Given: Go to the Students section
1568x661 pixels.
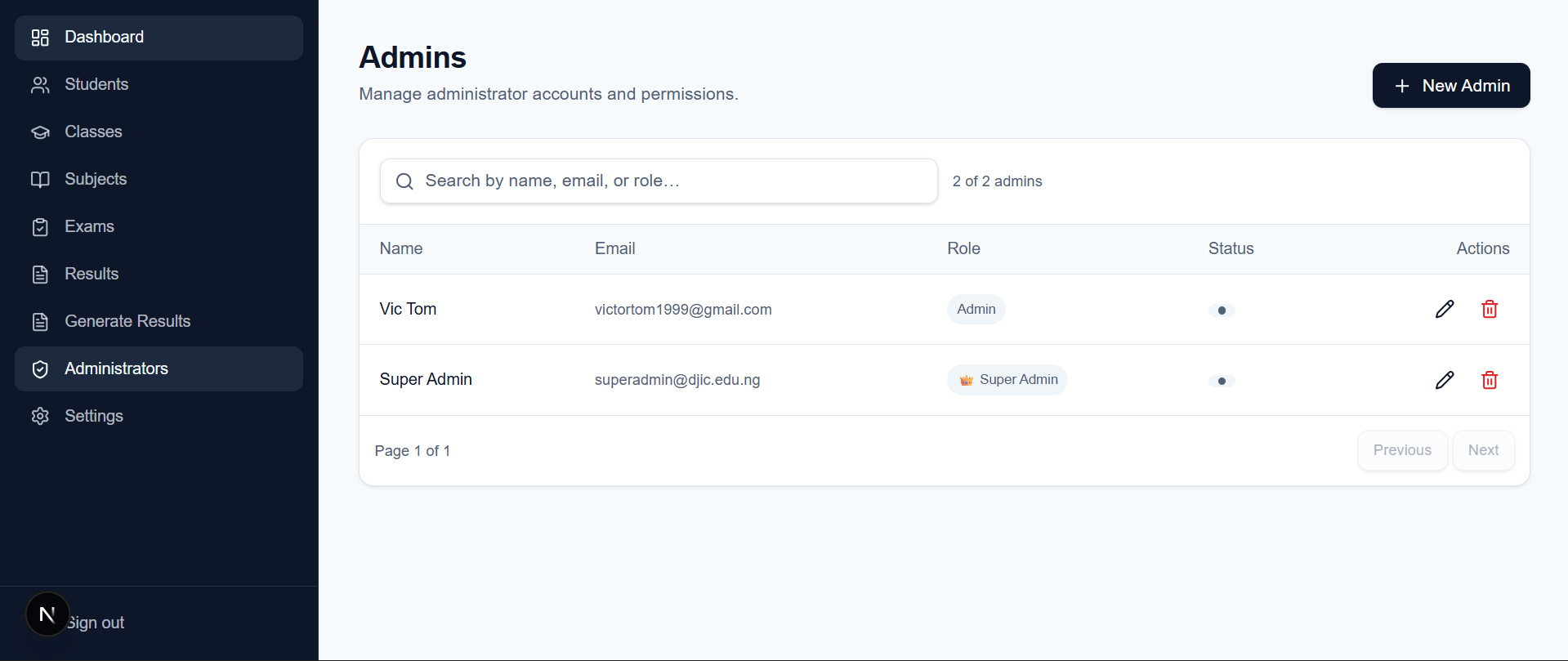Looking at the screenshot, I should click(x=159, y=85).
